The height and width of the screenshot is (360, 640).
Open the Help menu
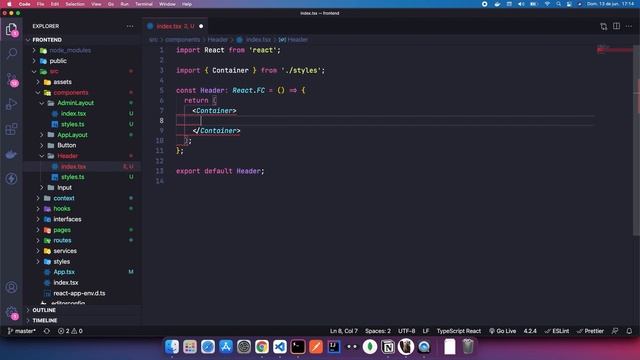coord(187,4)
